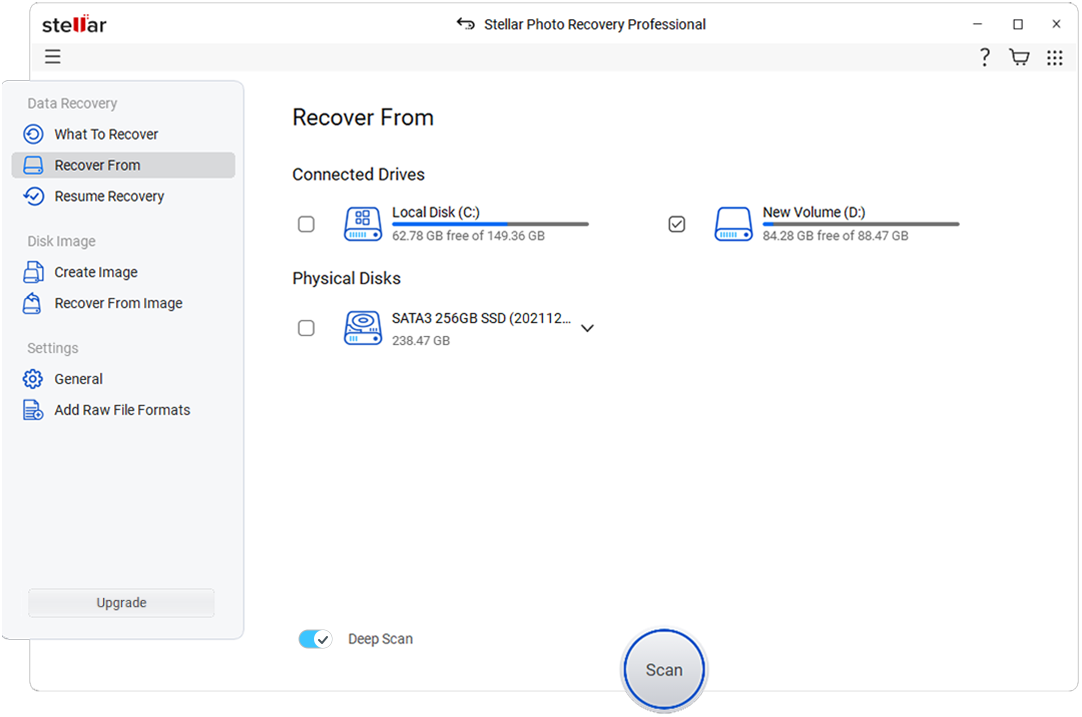Open the apps grid menu
Image resolution: width=1082 pixels, height=717 pixels.
pos(1054,57)
